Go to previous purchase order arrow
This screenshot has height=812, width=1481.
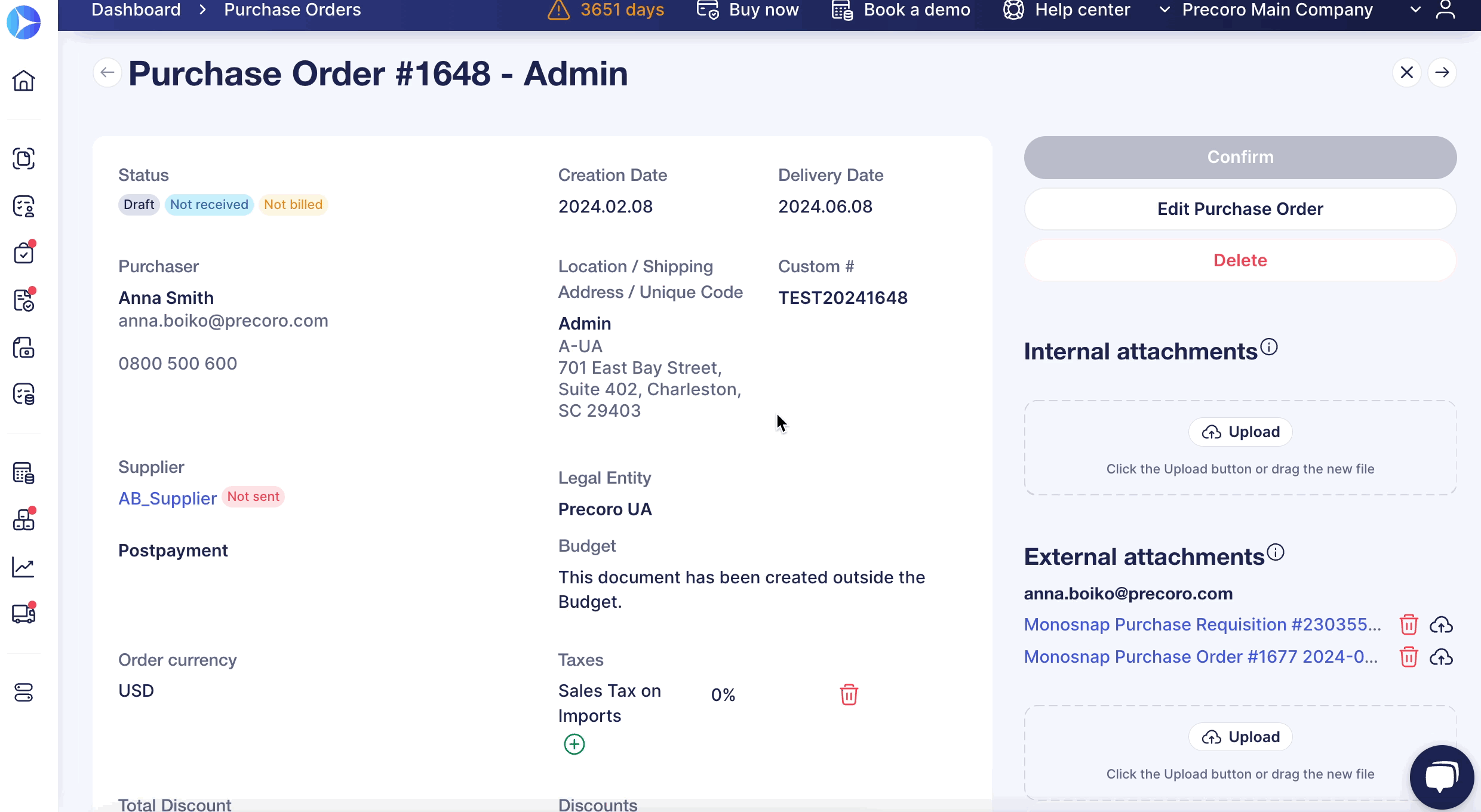[x=107, y=73]
